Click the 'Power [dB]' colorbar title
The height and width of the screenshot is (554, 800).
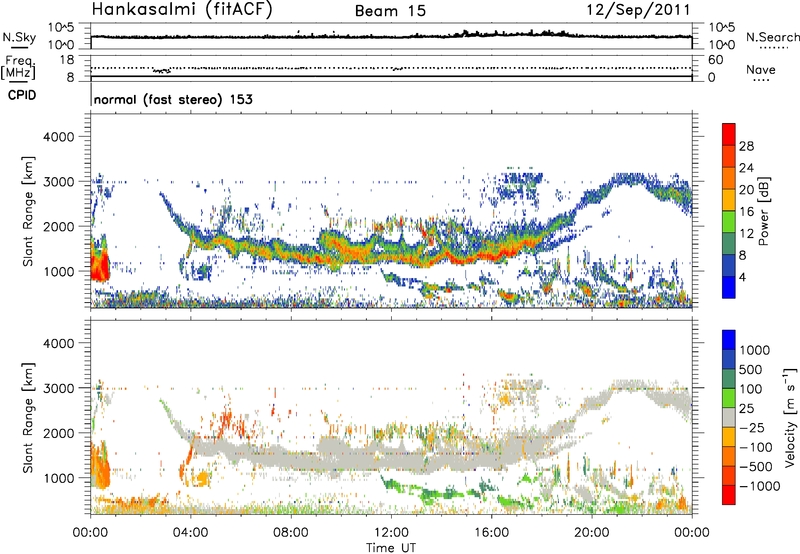point(764,211)
